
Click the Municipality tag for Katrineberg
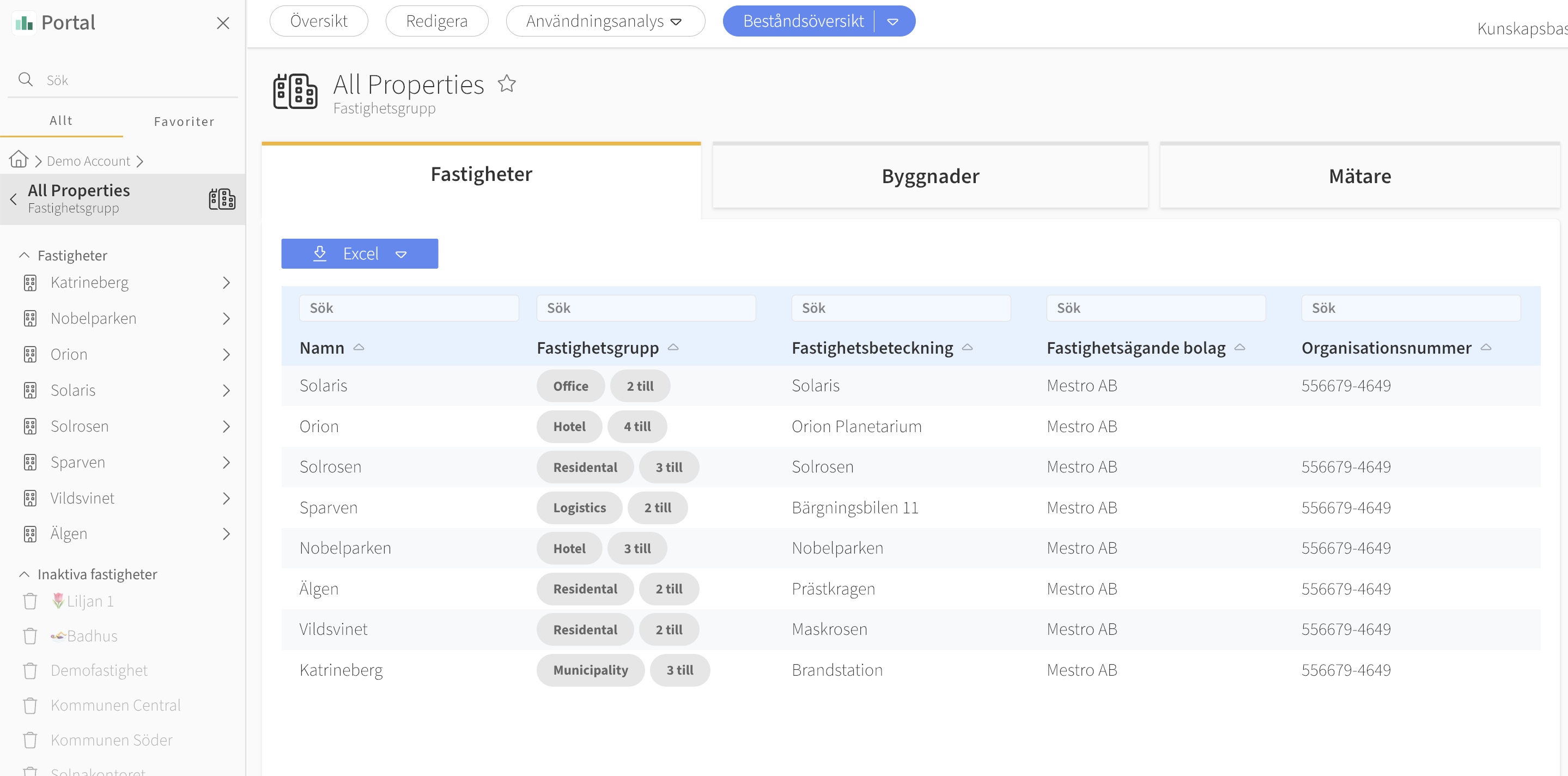[591, 670]
